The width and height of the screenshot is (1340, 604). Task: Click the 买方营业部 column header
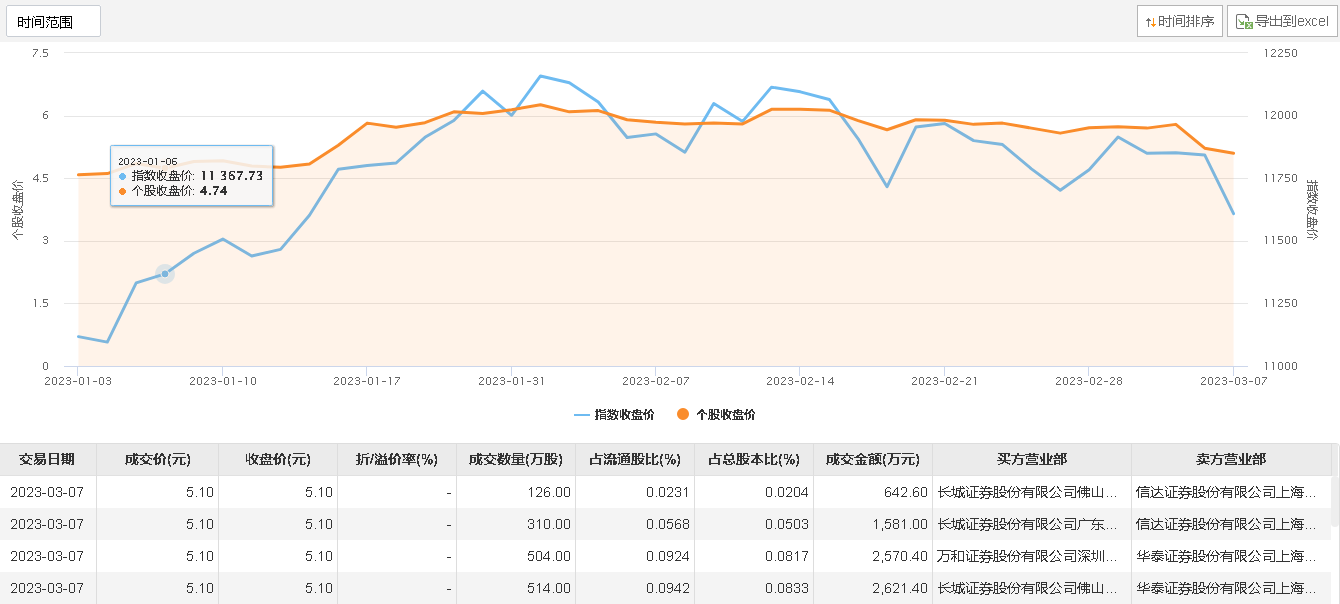(x=1031, y=459)
